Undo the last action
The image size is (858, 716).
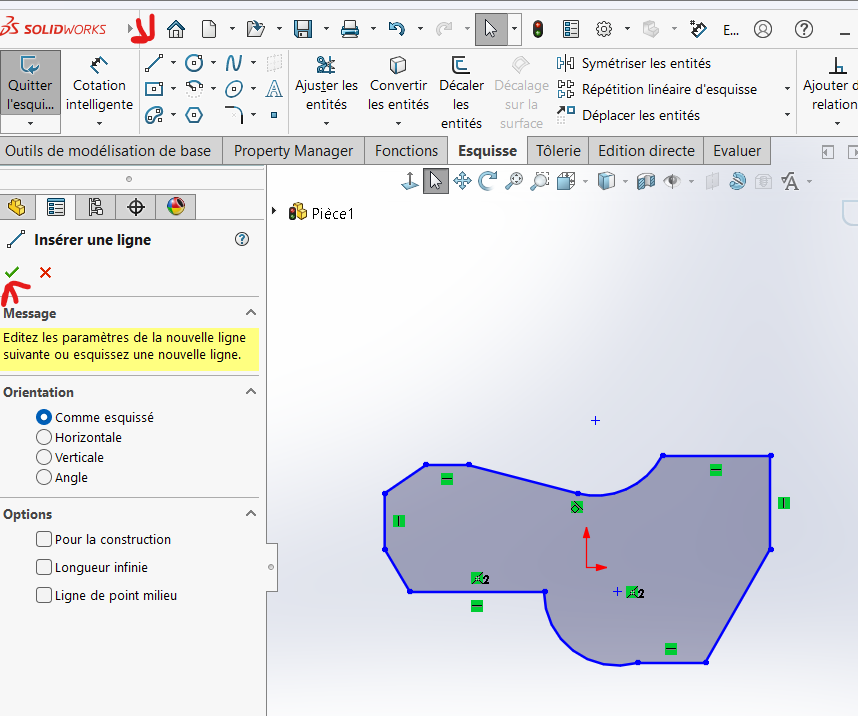[x=397, y=28]
